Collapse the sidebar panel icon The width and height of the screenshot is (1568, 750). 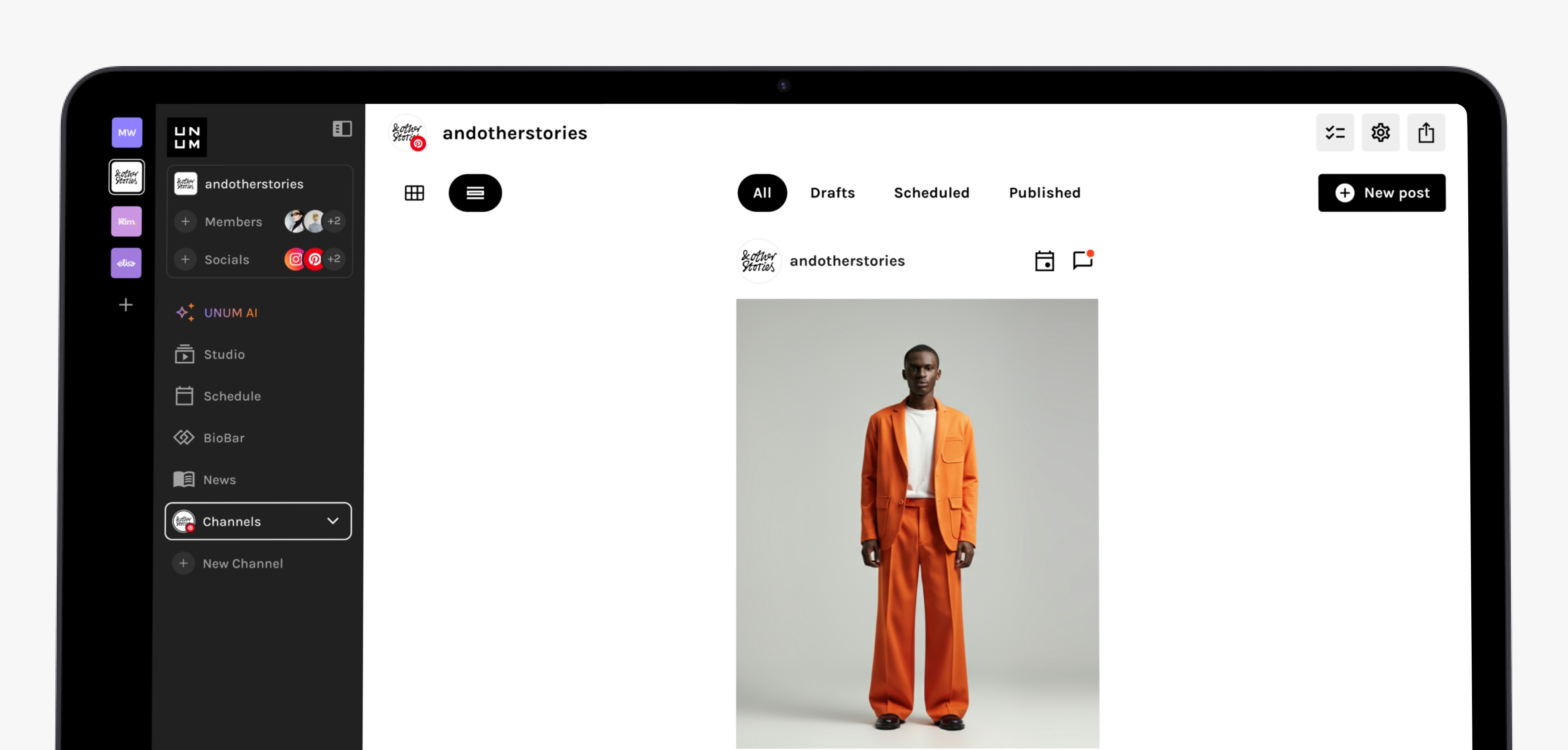[342, 128]
